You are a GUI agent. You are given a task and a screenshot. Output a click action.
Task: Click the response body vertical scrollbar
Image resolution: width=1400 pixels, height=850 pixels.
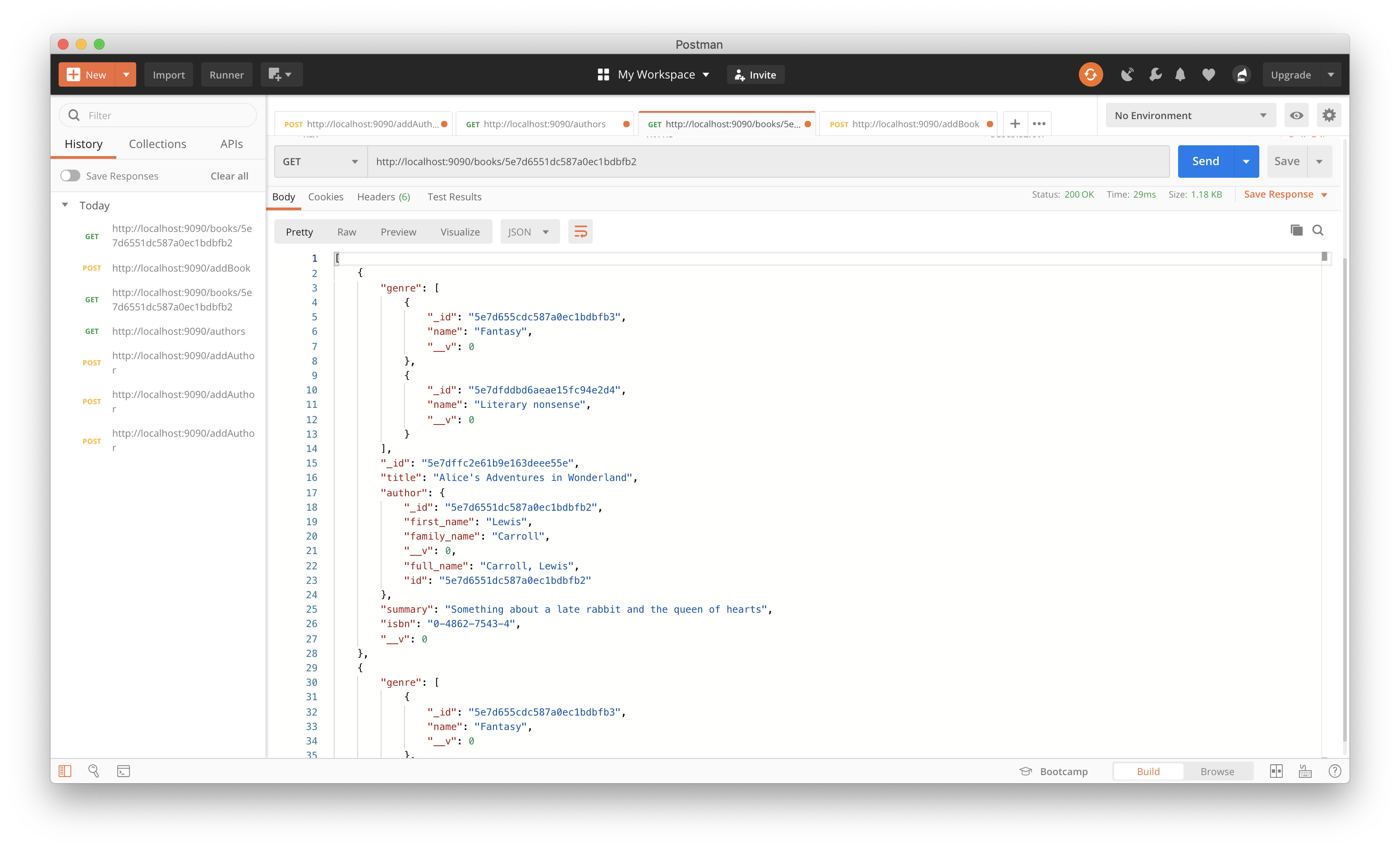pos(1345,500)
